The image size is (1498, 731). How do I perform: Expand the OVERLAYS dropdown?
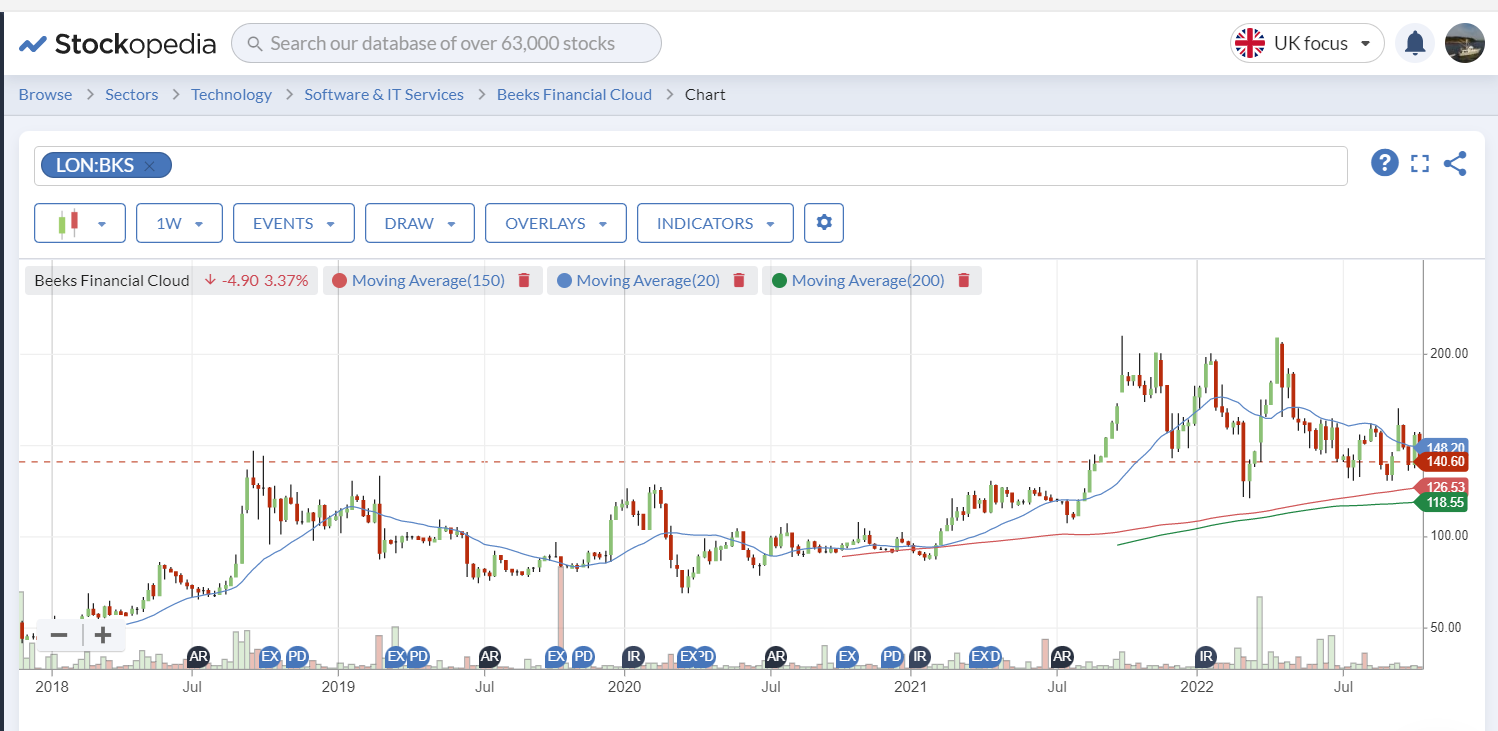pos(556,223)
